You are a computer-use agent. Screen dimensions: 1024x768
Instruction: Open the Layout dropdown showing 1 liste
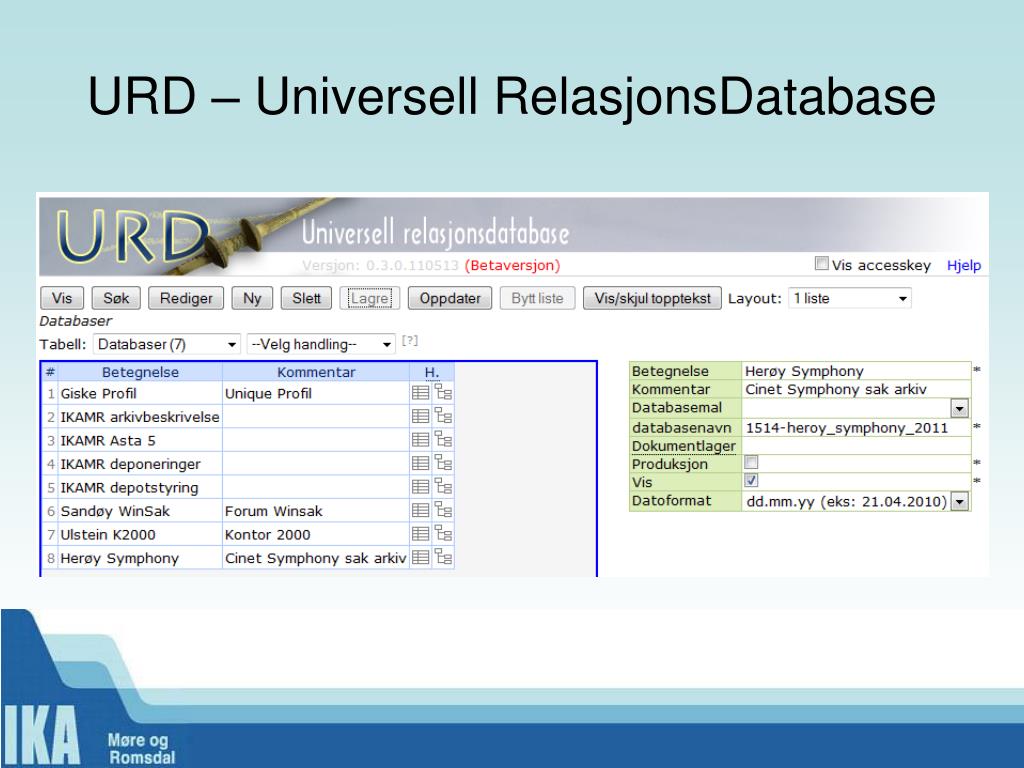[x=850, y=298]
